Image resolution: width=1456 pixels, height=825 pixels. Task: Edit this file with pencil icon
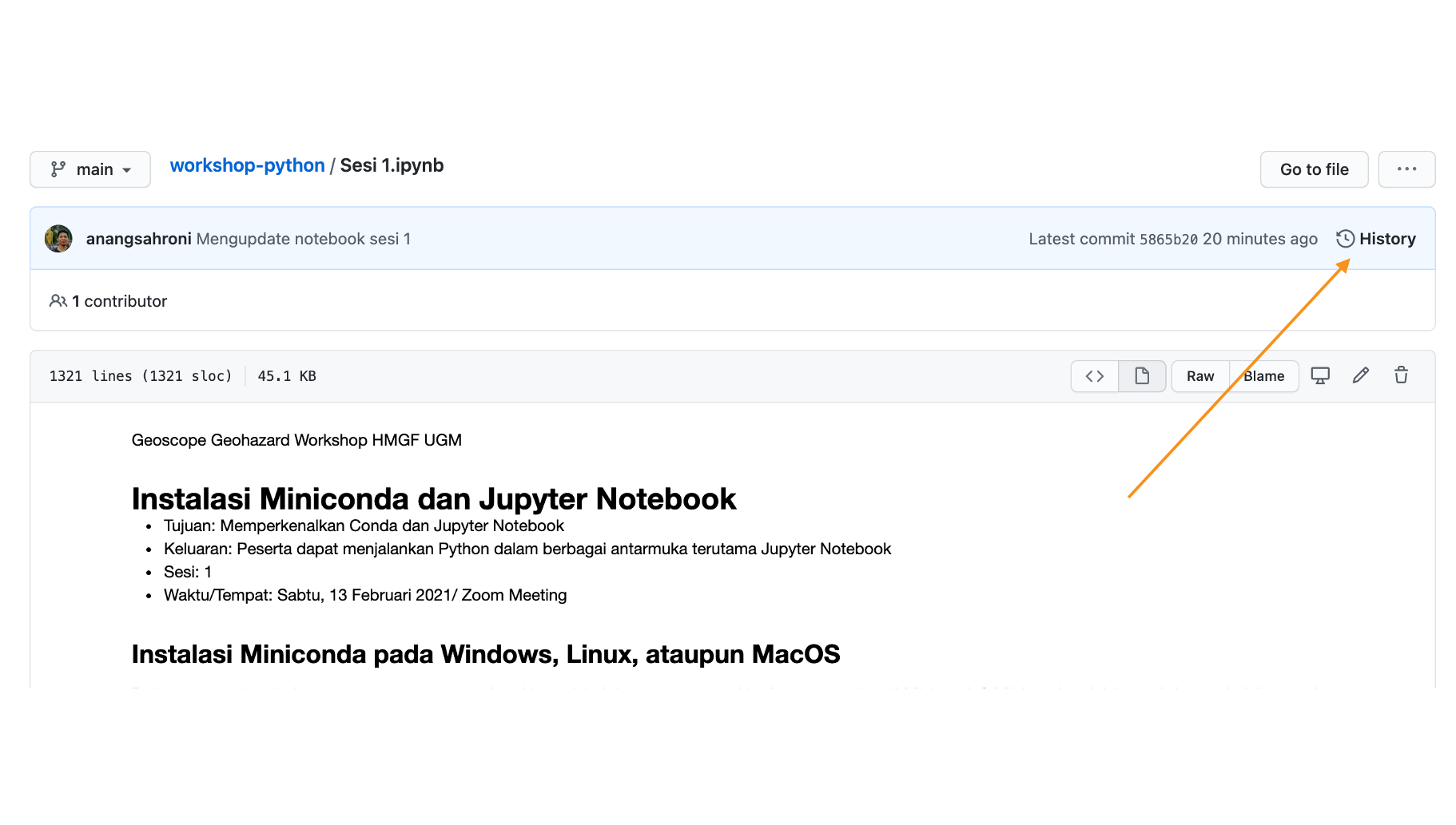(x=1361, y=375)
